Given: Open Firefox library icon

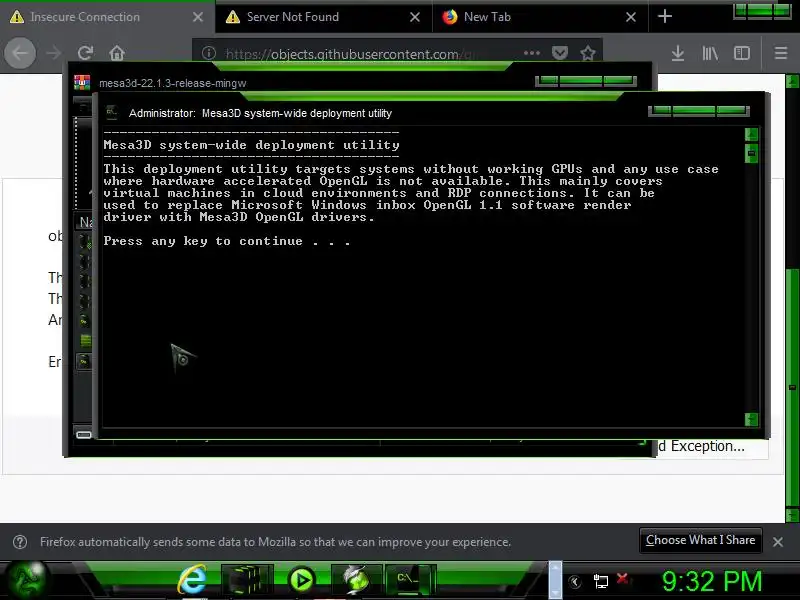Looking at the screenshot, I should [710, 53].
